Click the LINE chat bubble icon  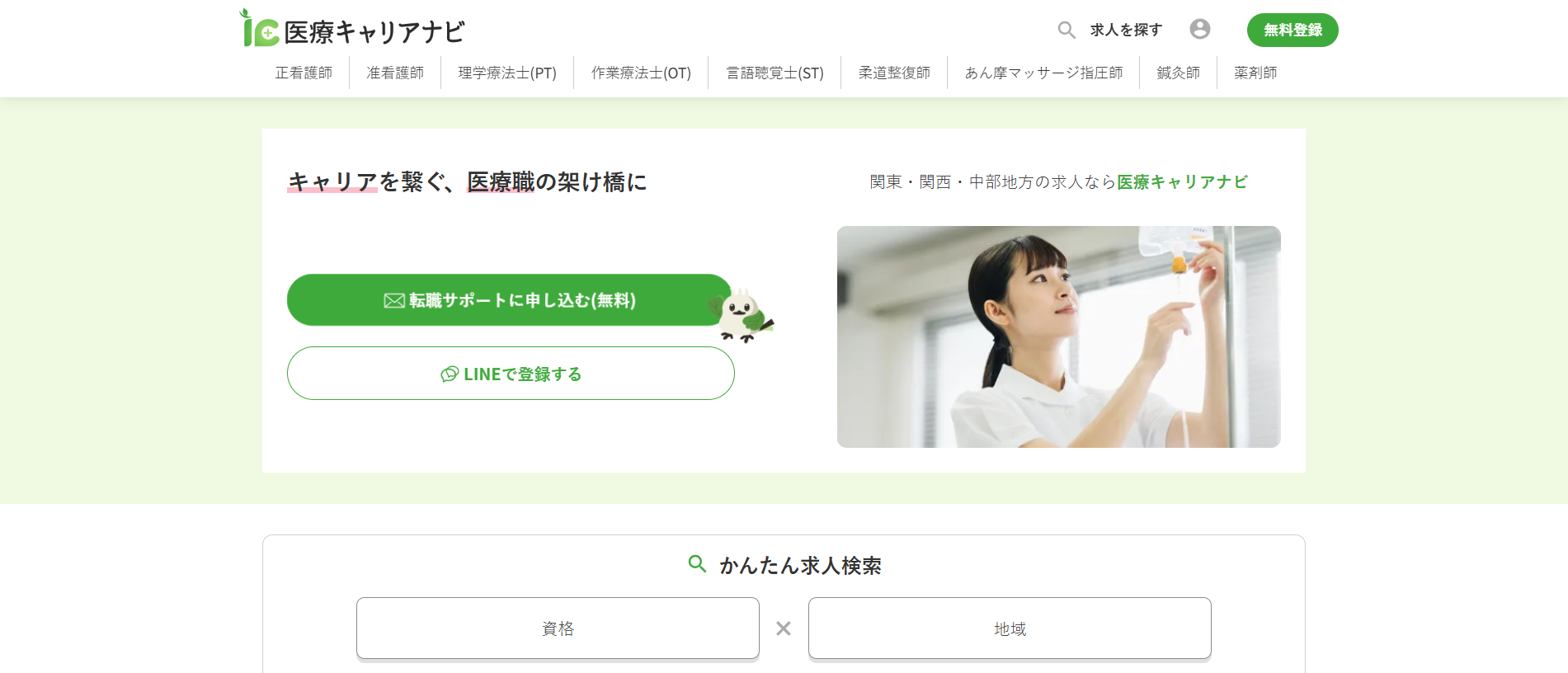tap(450, 374)
